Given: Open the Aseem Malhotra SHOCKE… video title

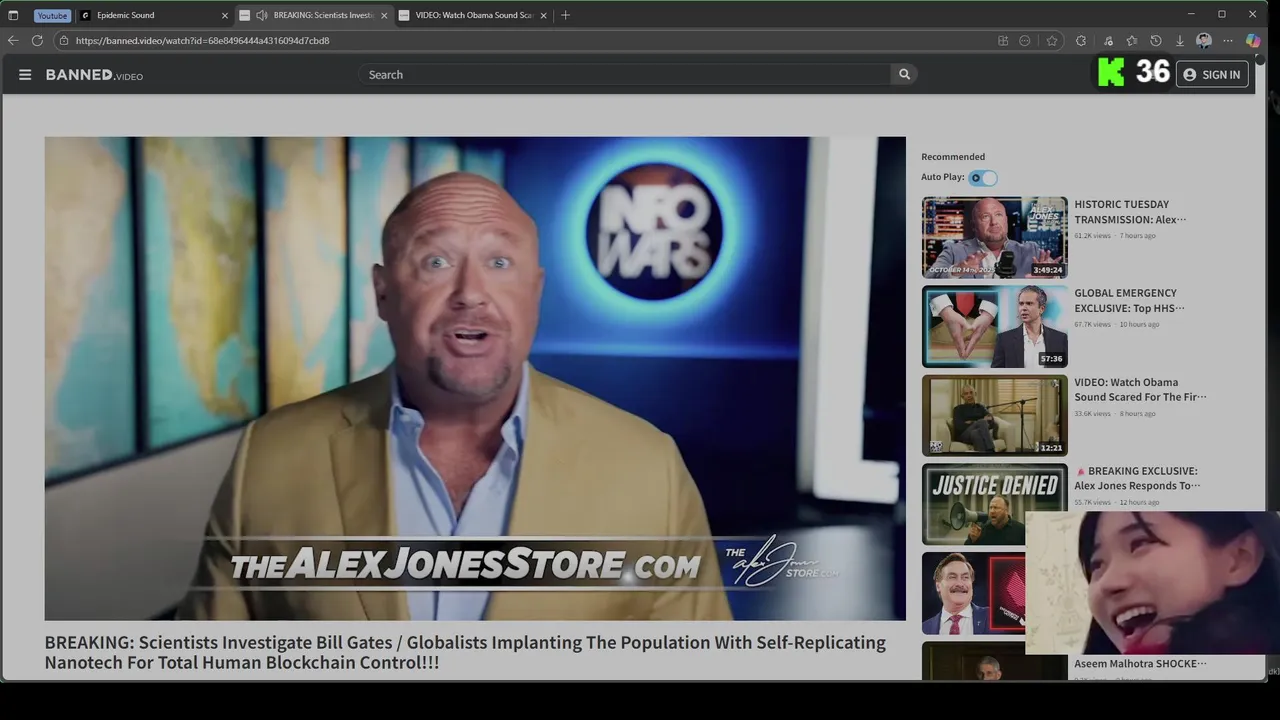Looking at the screenshot, I should [x=1140, y=664].
